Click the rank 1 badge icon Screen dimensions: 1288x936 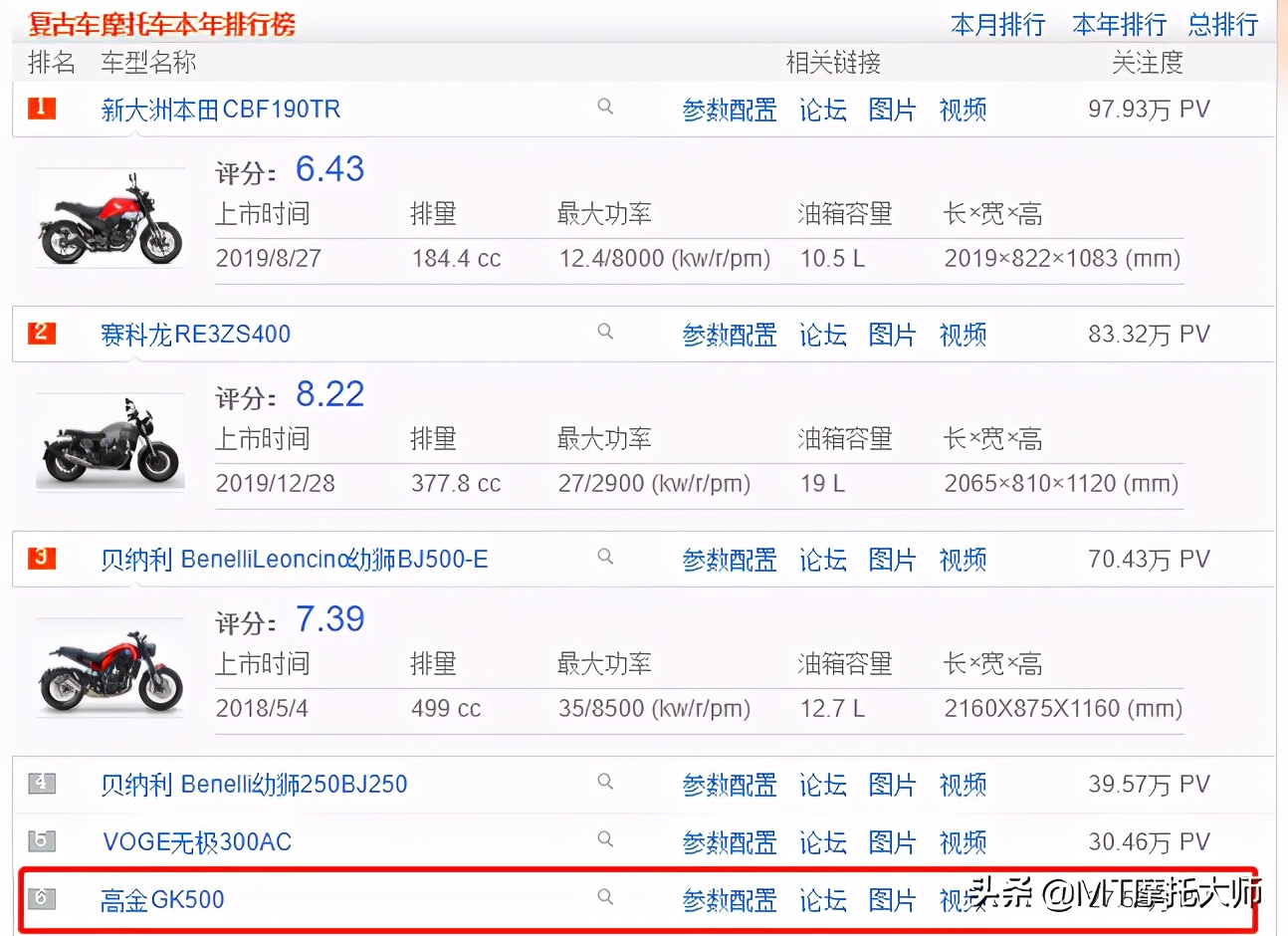(39, 108)
